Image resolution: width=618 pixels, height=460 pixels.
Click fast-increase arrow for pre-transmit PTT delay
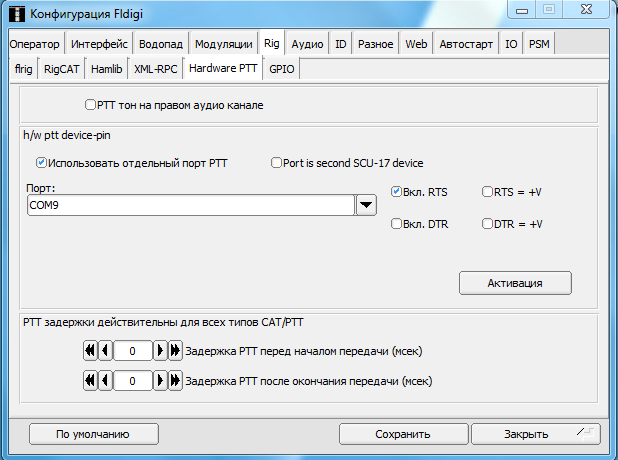(x=175, y=351)
